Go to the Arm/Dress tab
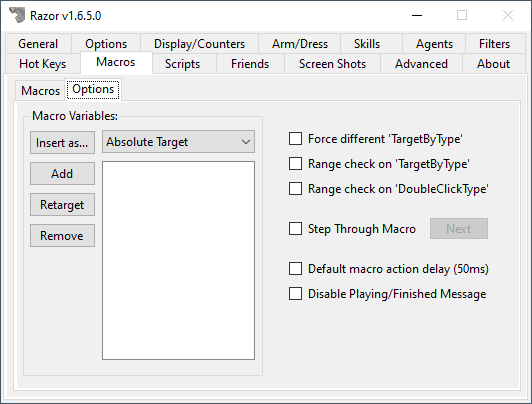Viewport: 532px width, 404px height. tap(300, 44)
